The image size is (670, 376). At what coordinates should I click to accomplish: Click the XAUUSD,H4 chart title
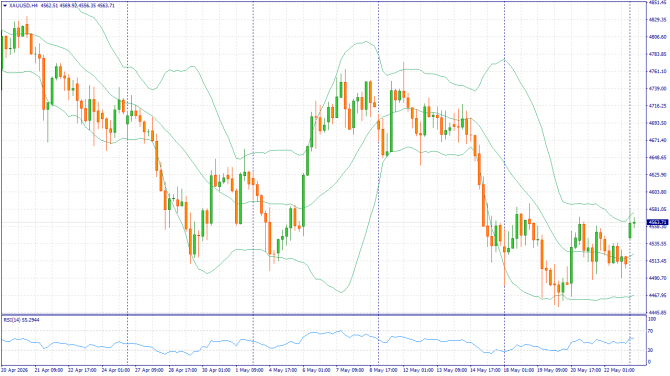coord(24,6)
